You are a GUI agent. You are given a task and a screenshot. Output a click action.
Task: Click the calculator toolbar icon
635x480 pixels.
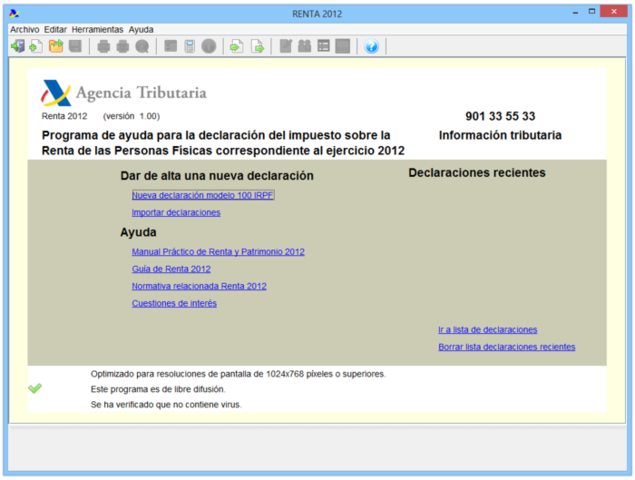tap(190, 46)
